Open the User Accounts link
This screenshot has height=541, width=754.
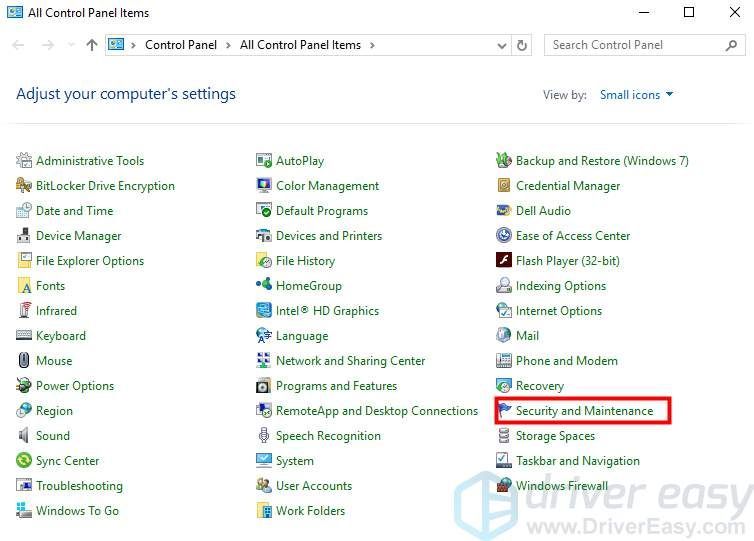[314, 485]
